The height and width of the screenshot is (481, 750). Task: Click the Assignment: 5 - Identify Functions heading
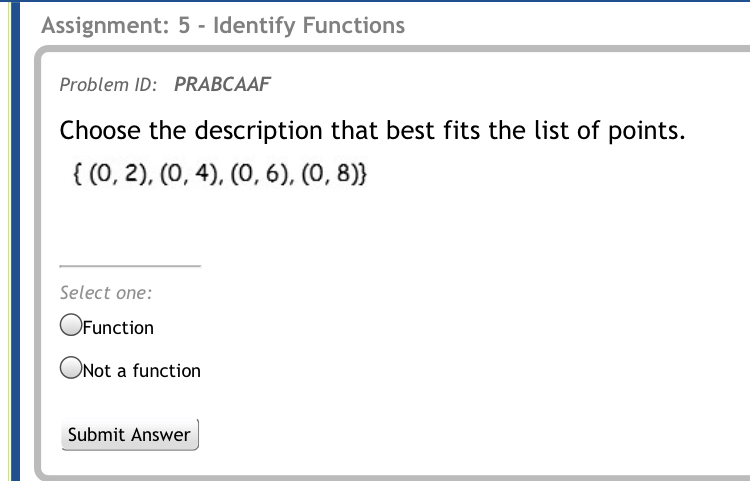coord(223,25)
